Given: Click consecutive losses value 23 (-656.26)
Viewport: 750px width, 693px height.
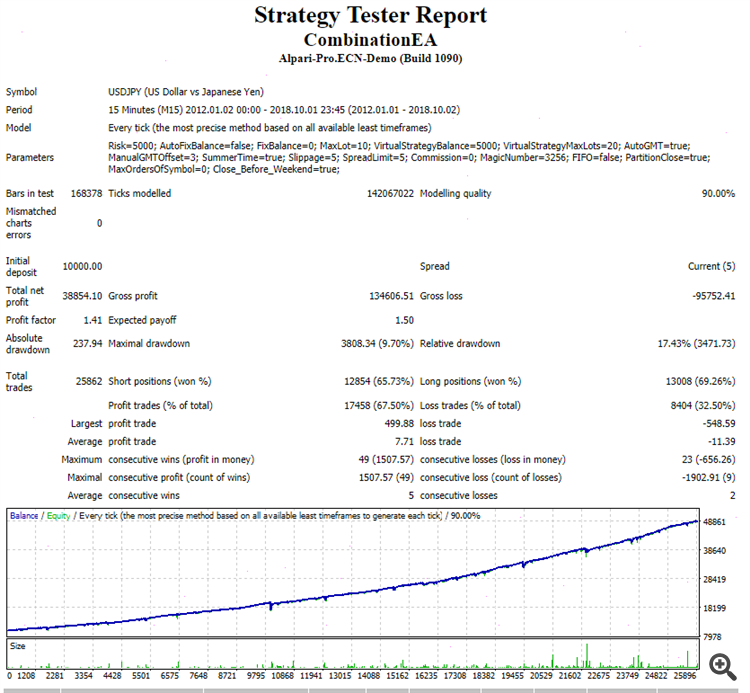Looking at the screenshot, I should (708, 460).
